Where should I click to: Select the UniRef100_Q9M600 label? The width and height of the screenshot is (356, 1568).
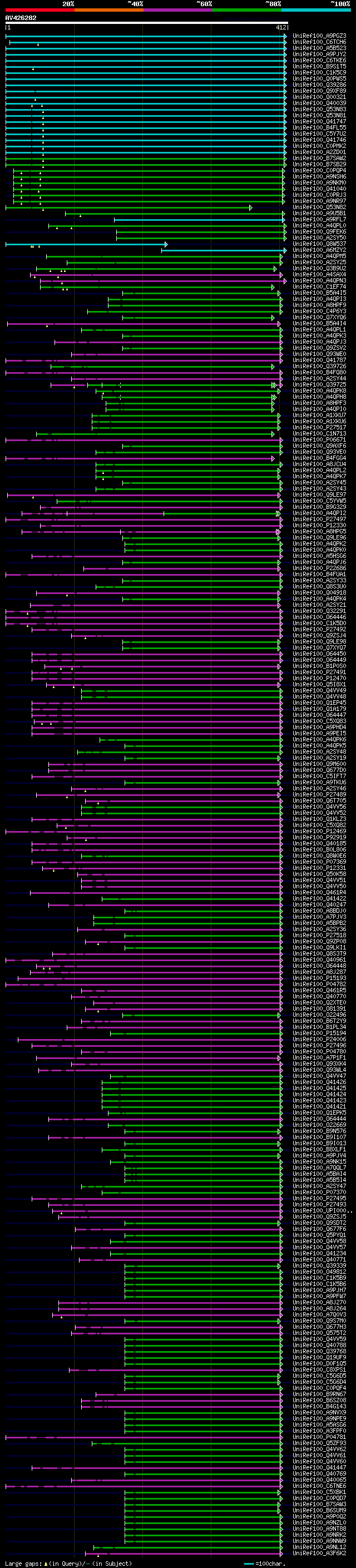pyautogui.click(x=319, y=763)
